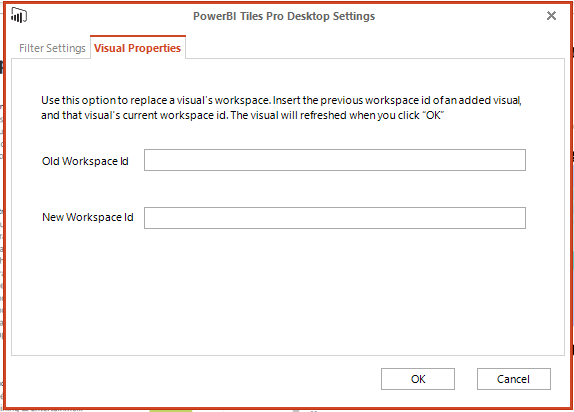
Task: Click empty title bar right of the title
Action: click(x=459, y=16)
